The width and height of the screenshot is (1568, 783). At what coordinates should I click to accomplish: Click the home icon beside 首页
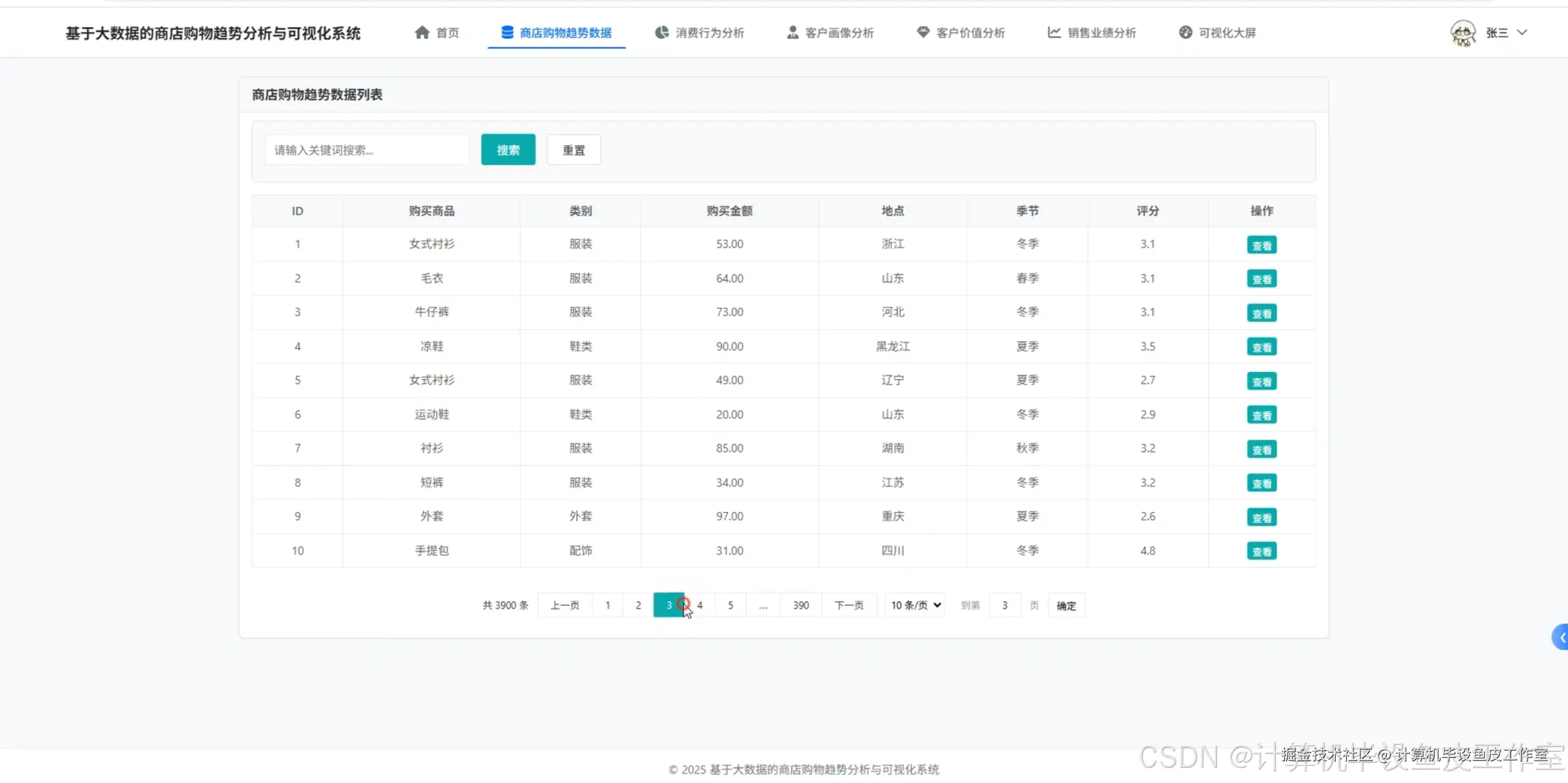click(x=422, y=32)
